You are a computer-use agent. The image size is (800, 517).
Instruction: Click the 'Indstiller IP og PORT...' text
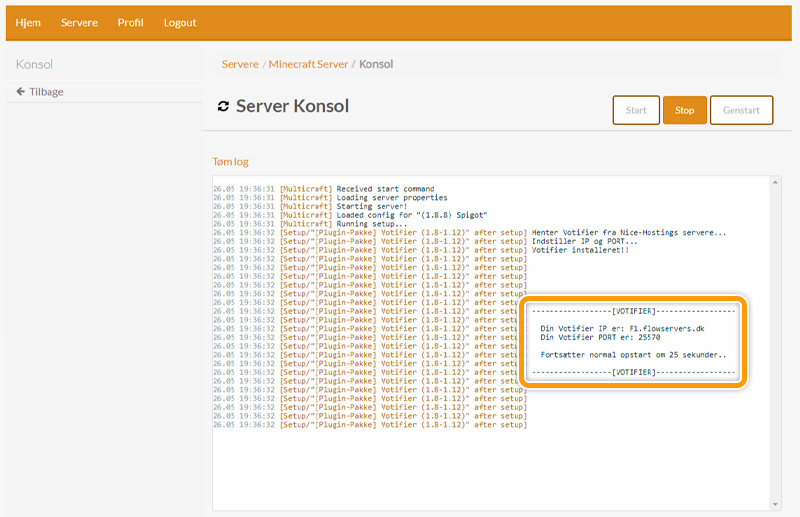click(x=585, y=241)
